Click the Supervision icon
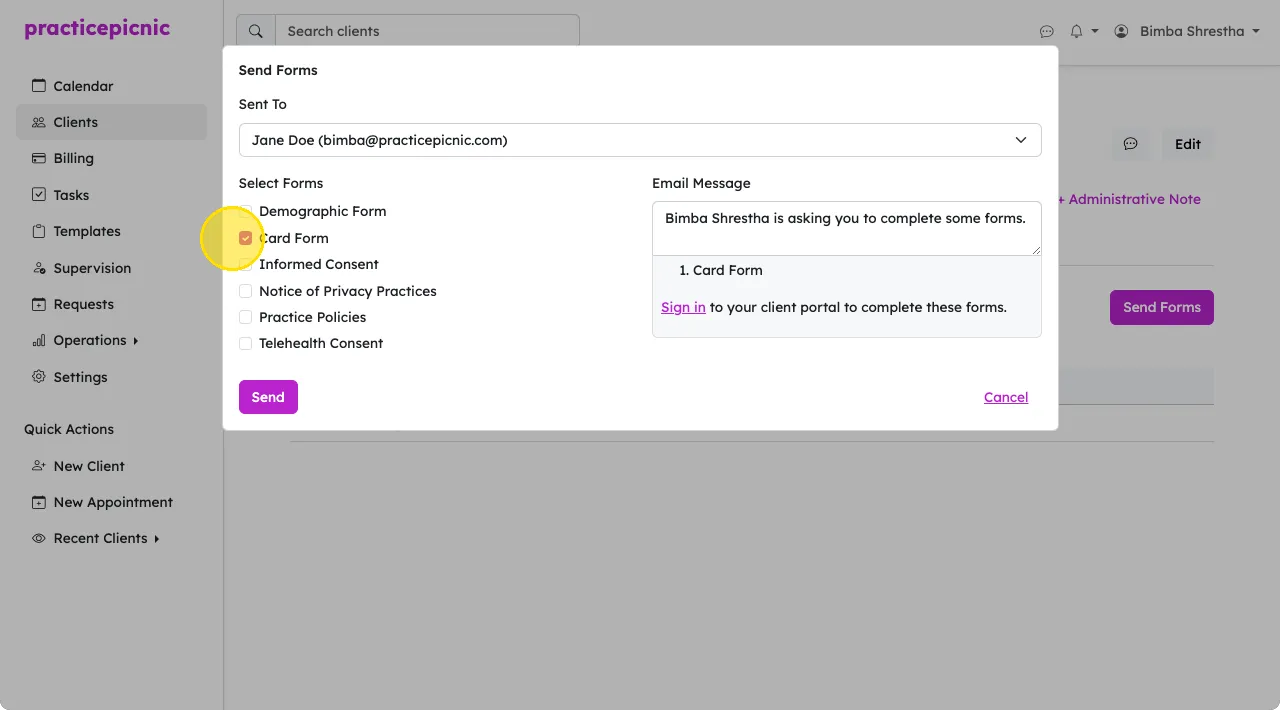1280x710 pixels. (x=39, y=268)
